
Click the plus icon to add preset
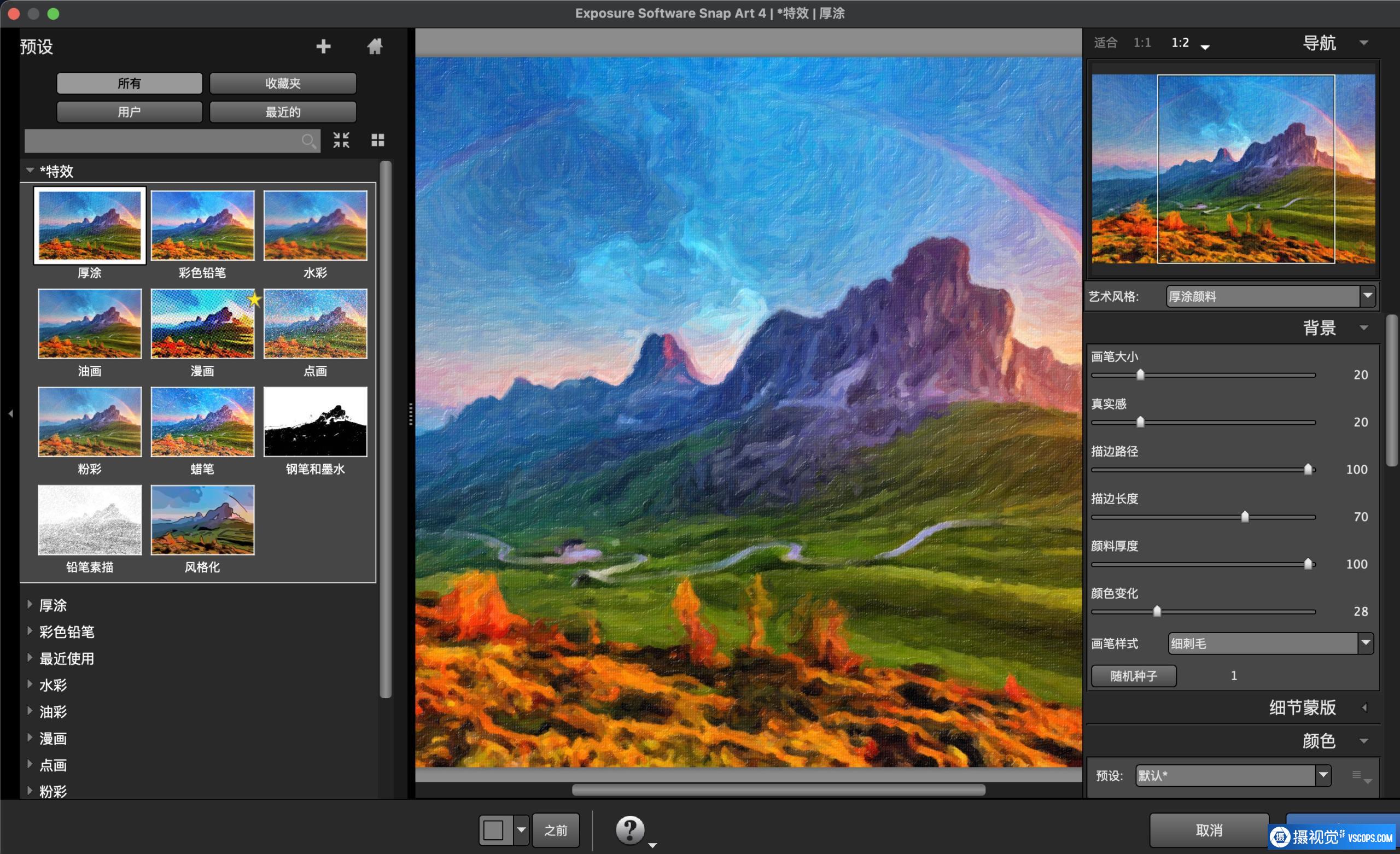323,46
